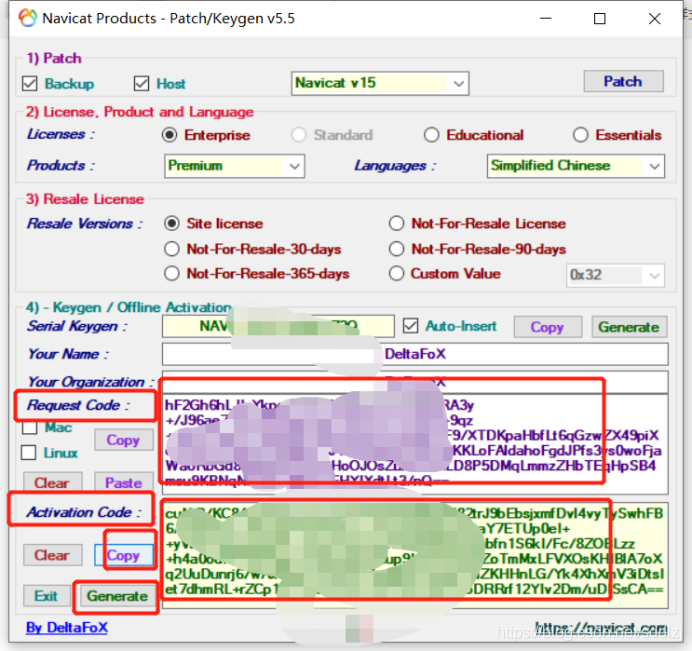Click Generate in the Serial Keygen row
The width and height of the screenshot is (692, 651).
[629, 327]
